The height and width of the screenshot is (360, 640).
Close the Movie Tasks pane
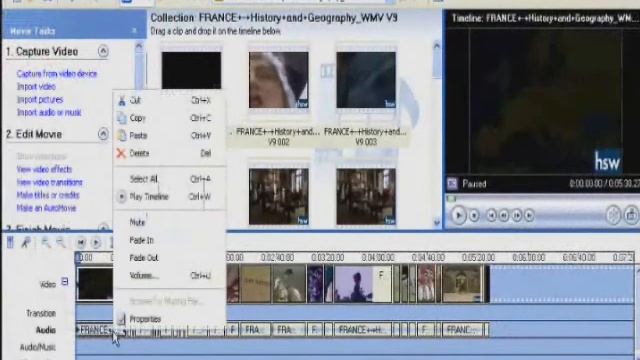pos(134,31)
